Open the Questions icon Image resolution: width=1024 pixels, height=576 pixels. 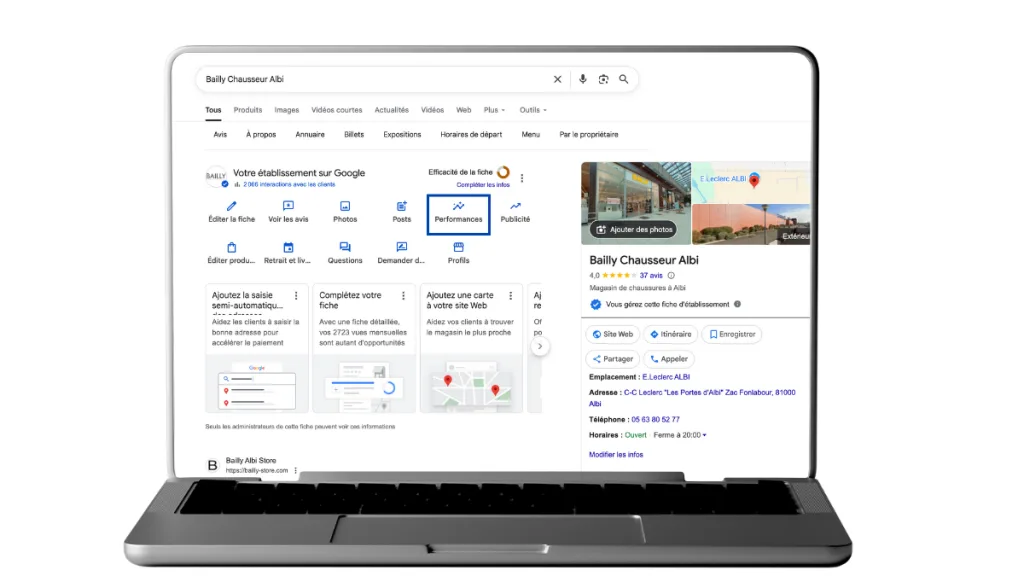tap(345, 247)
